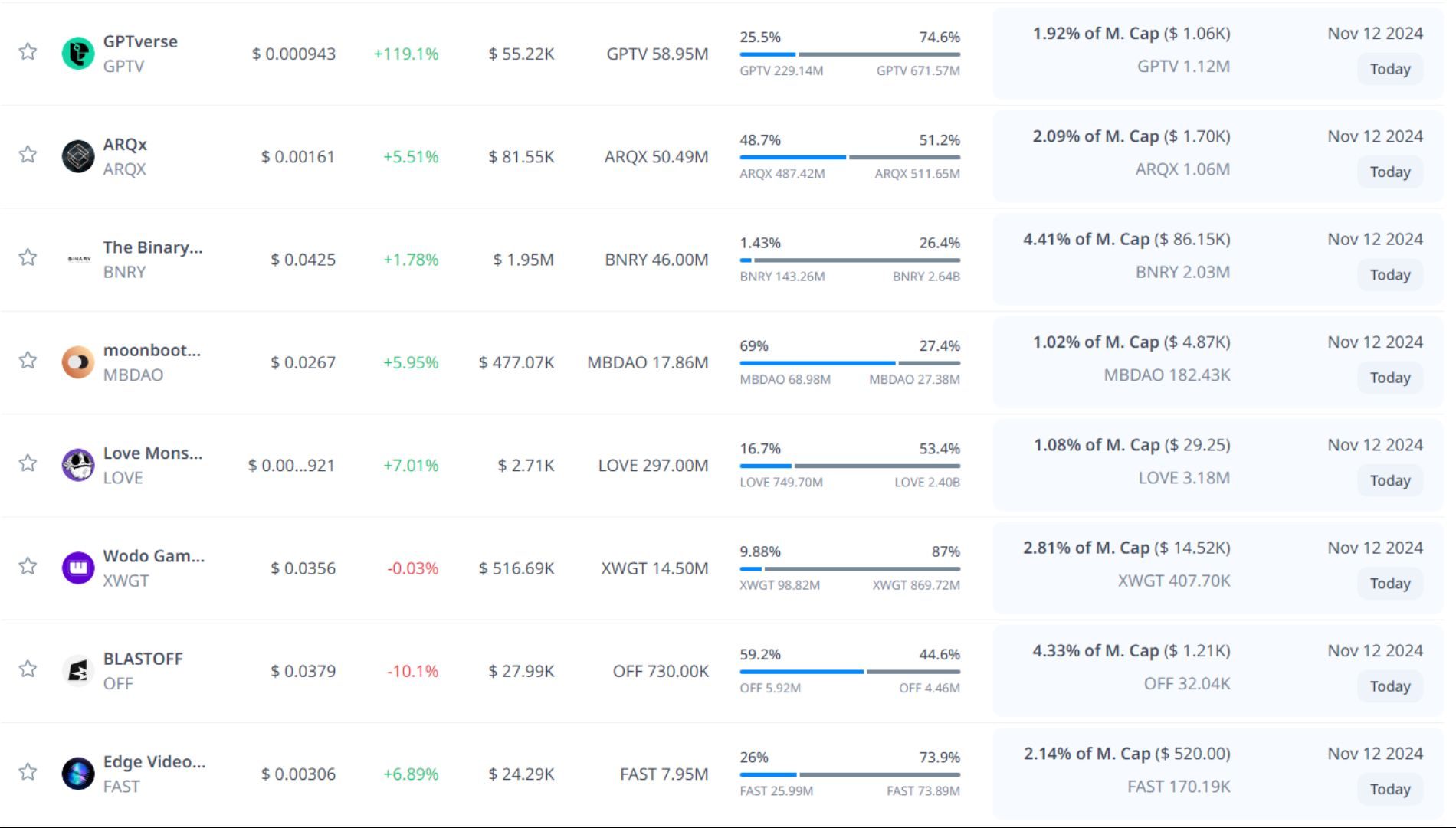Click the Love Monster token logo

(x=77, y=465)
